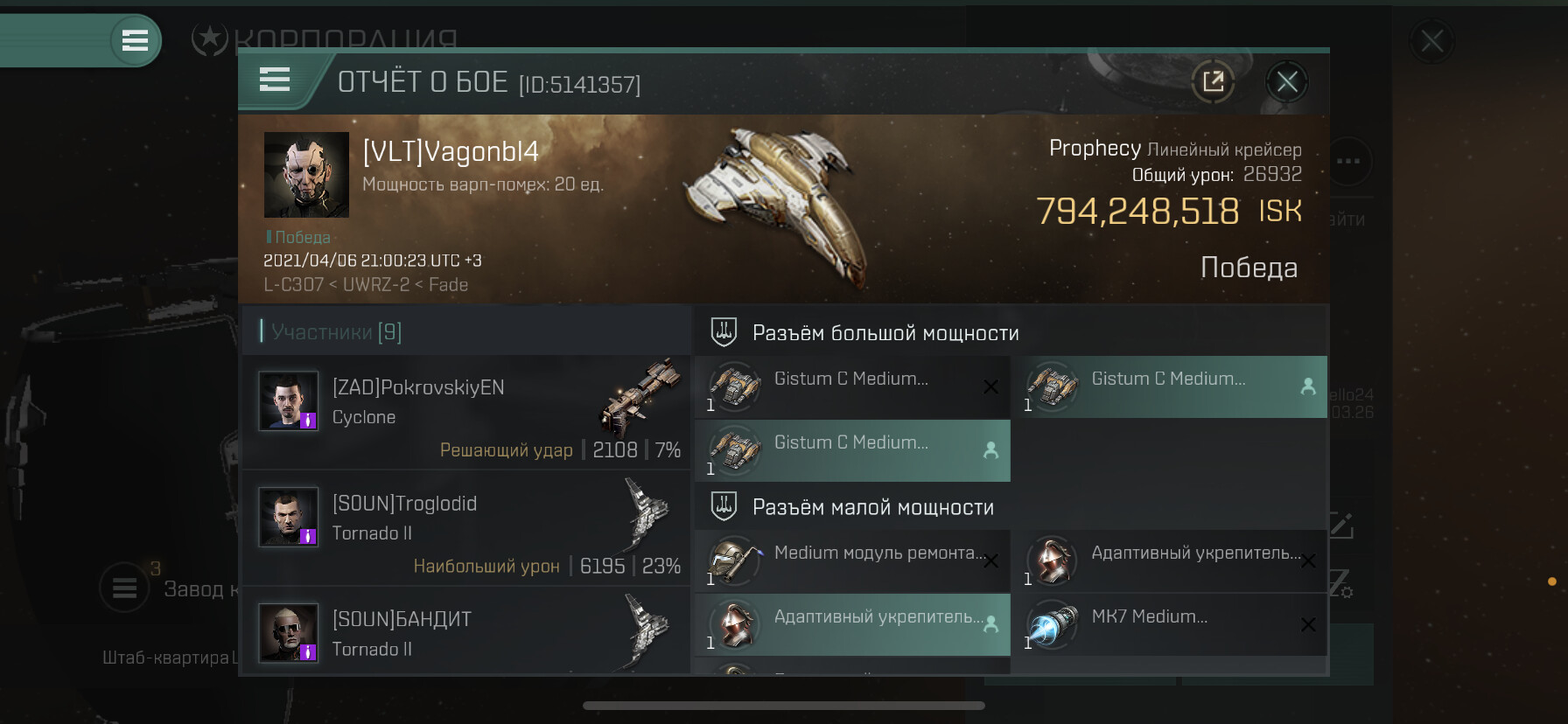Close the background Корпорация window
Image resolution: width=1568 pixels, height=724 pixels.
click(1432, 40)
